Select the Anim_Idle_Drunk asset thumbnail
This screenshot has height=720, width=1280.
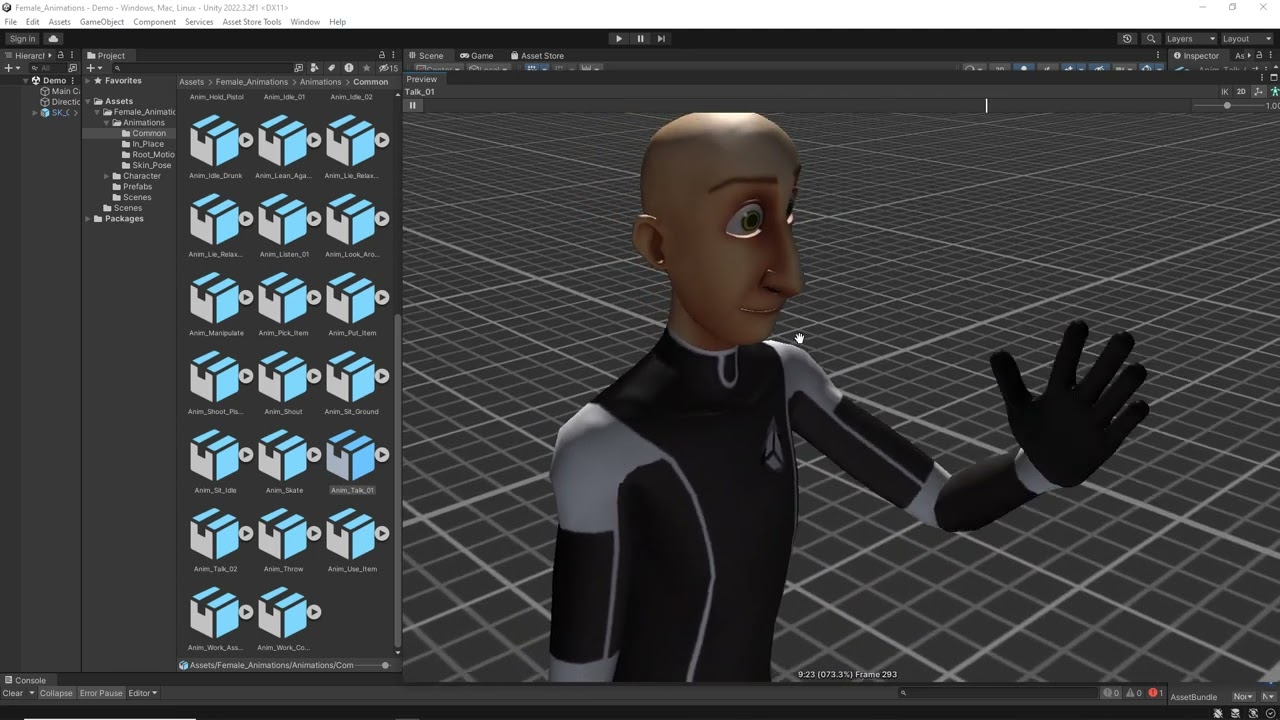coord(215,140)
